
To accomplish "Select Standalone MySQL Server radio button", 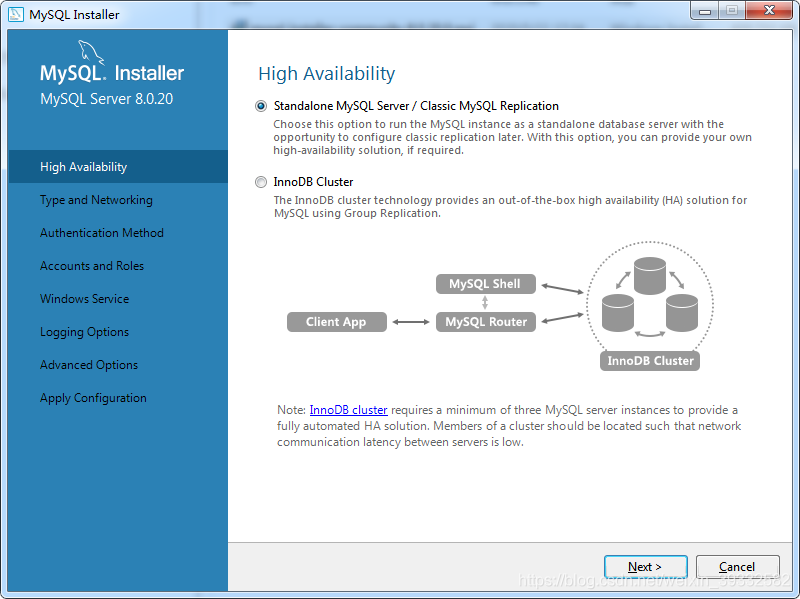I will (261, 106).
